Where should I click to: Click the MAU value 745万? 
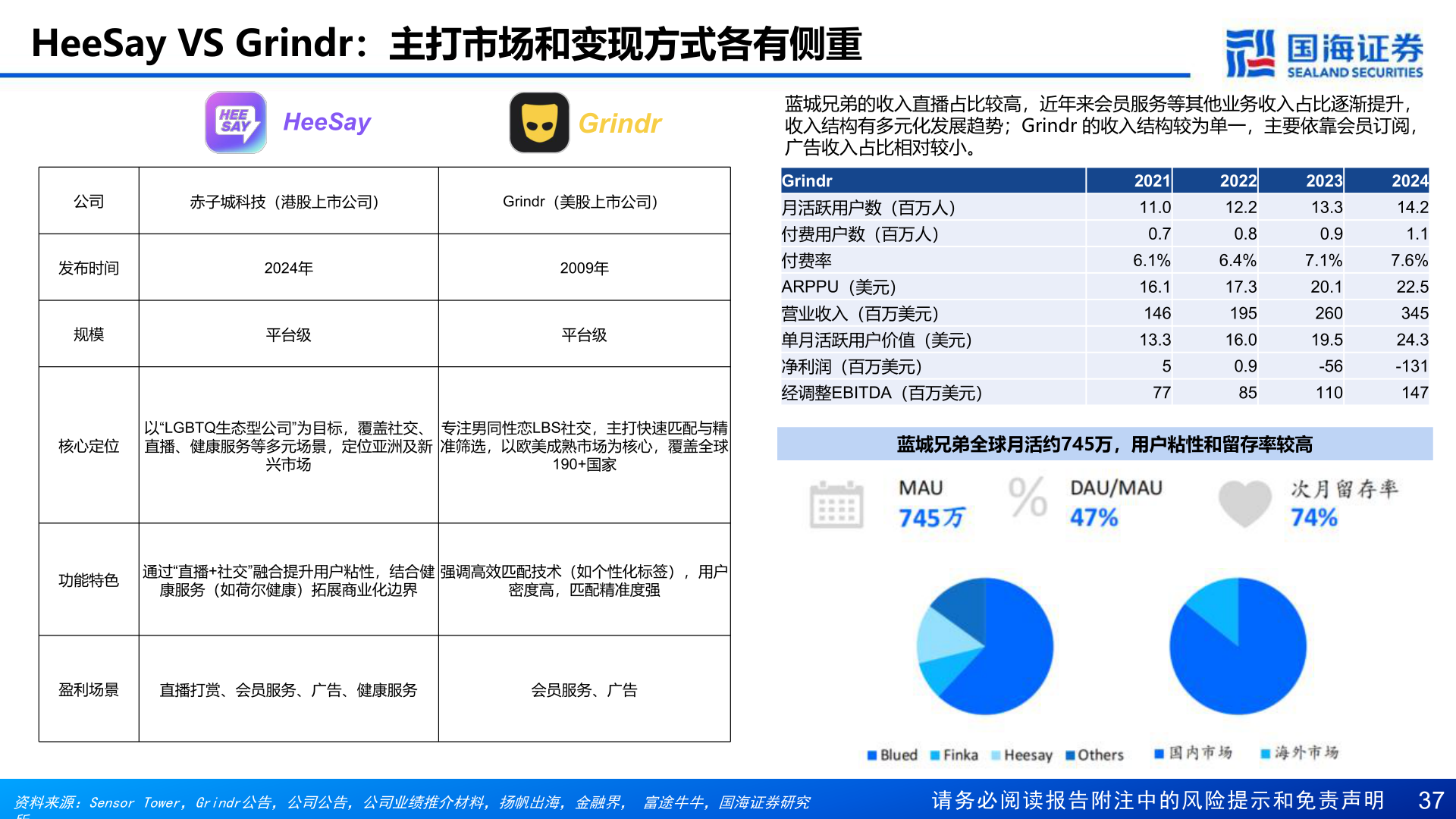pyautogui.click(x=931, y=518)
